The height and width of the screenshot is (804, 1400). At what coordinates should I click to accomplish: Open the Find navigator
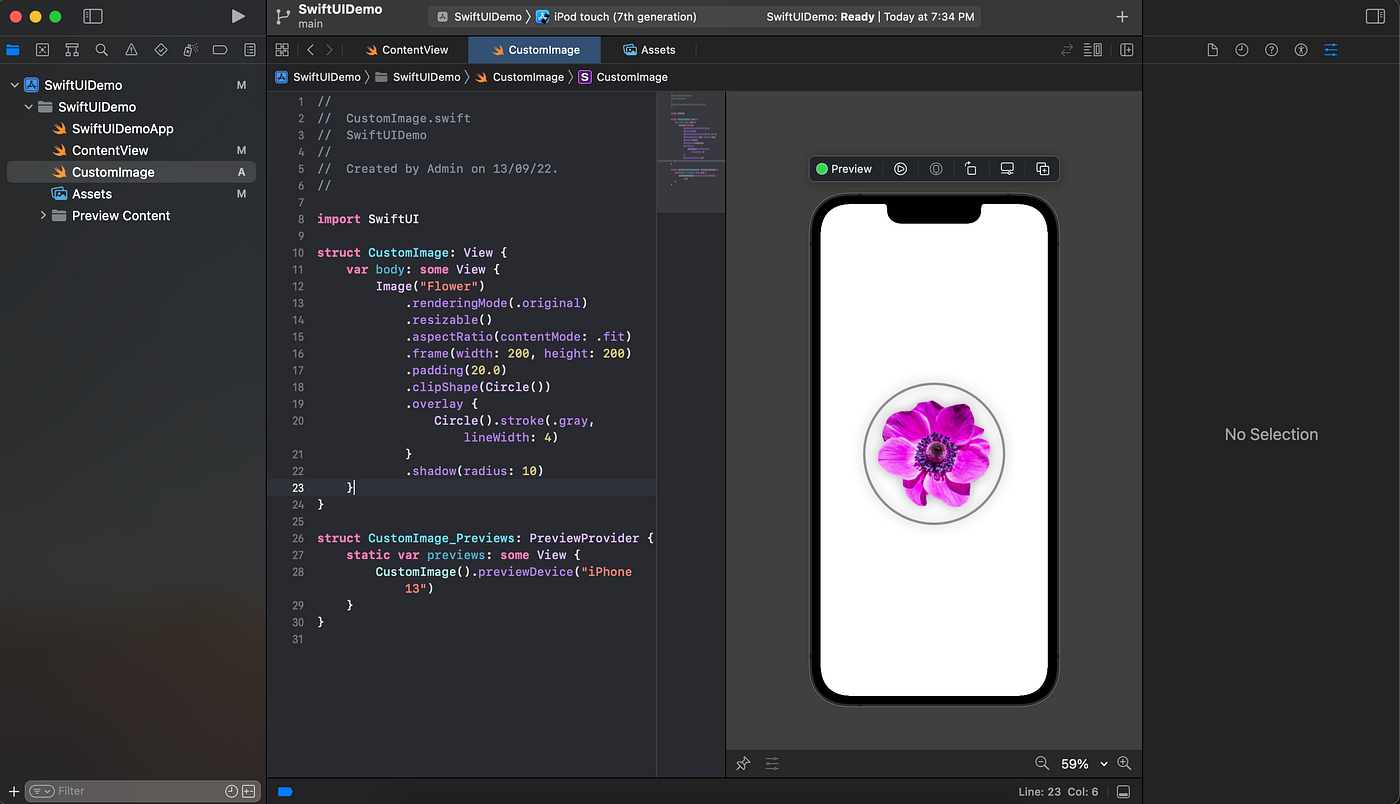(x=100, y=49)
